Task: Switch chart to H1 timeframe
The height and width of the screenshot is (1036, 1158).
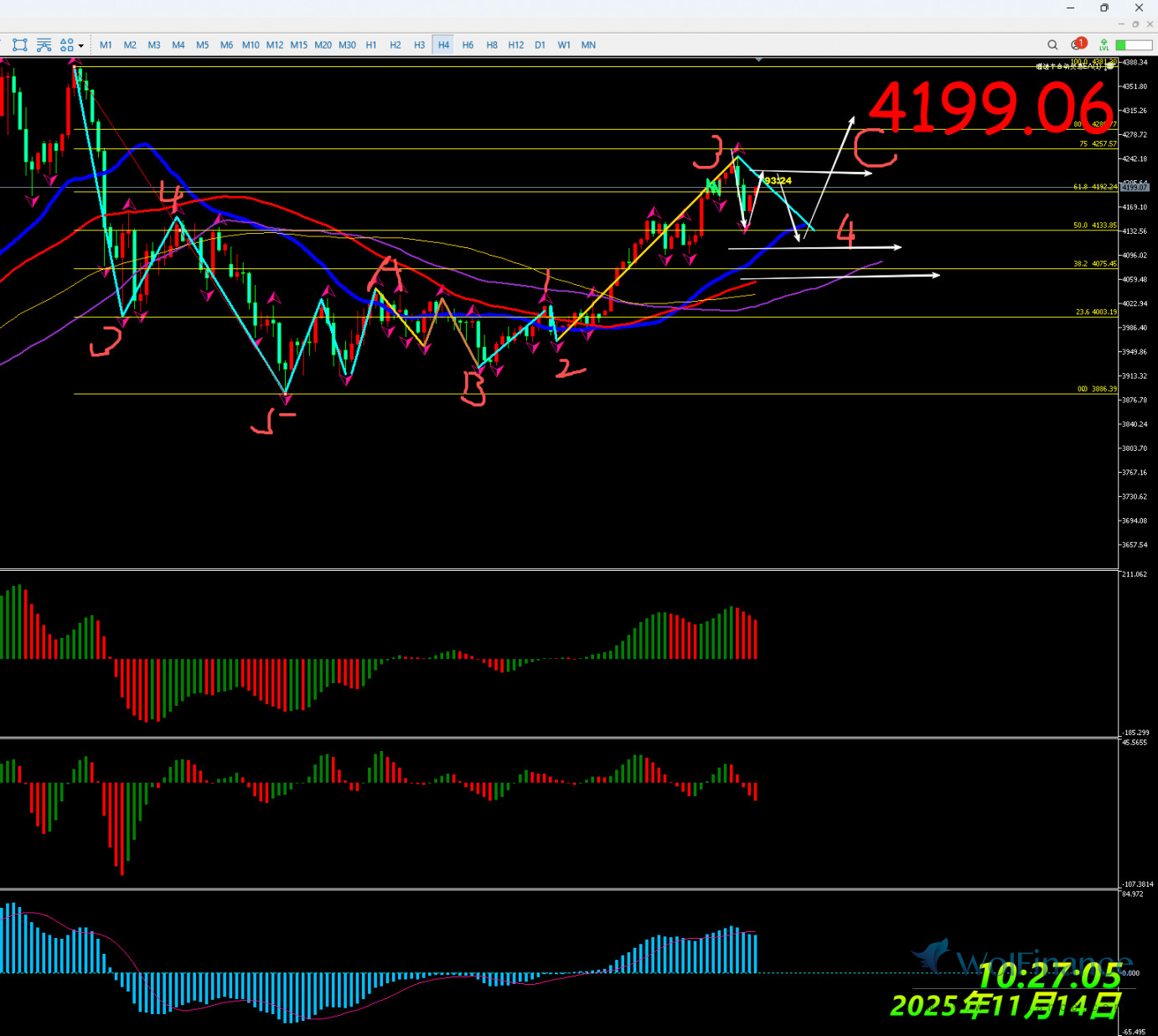Action: (x=371, y=45)
